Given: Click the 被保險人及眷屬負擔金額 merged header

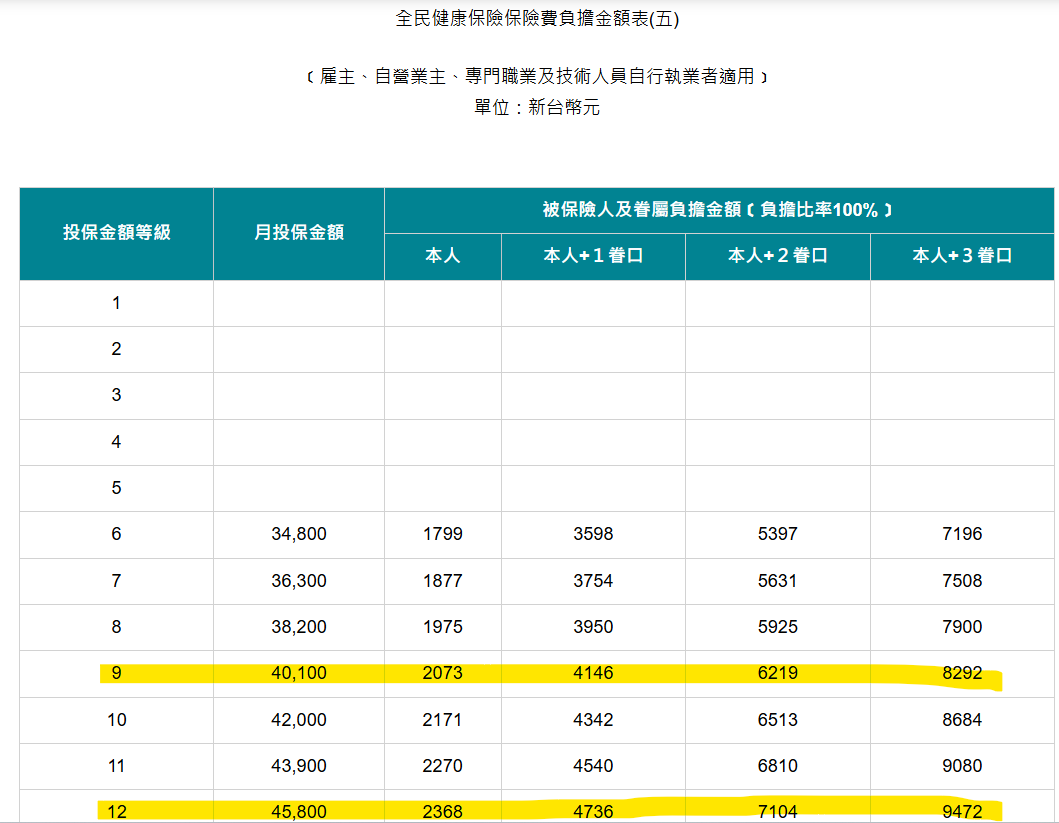Looking at the screenshot, I should [x=717, y=210].
